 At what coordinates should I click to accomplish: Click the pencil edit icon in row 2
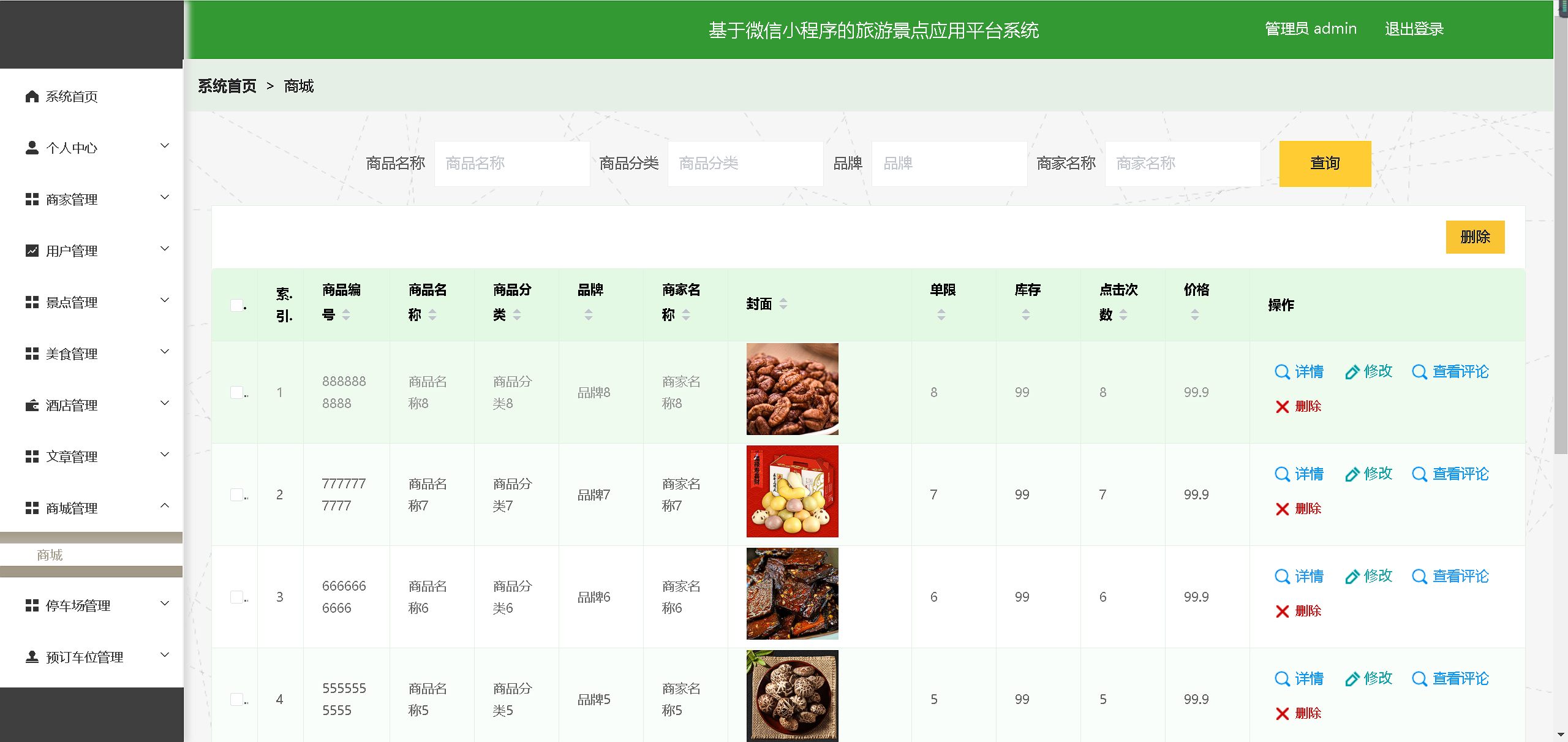(1352, 474)
